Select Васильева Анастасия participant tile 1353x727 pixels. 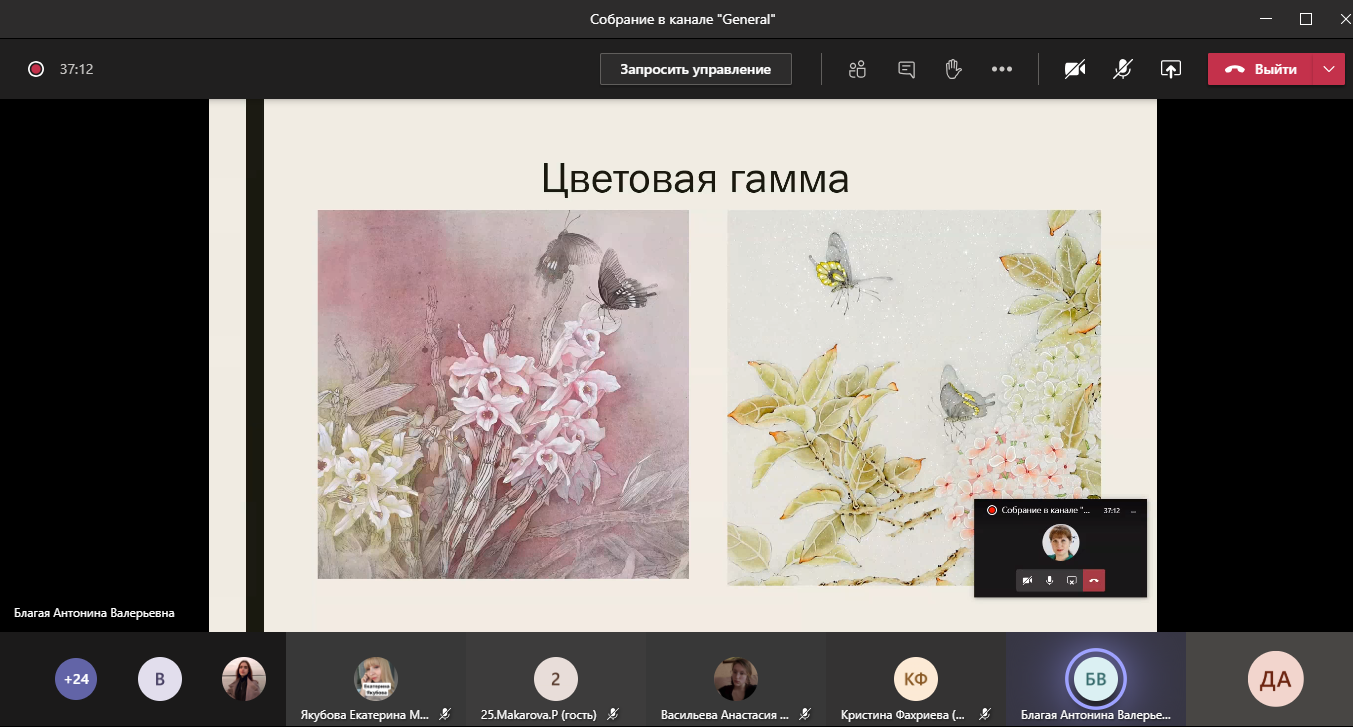point(735,679)
